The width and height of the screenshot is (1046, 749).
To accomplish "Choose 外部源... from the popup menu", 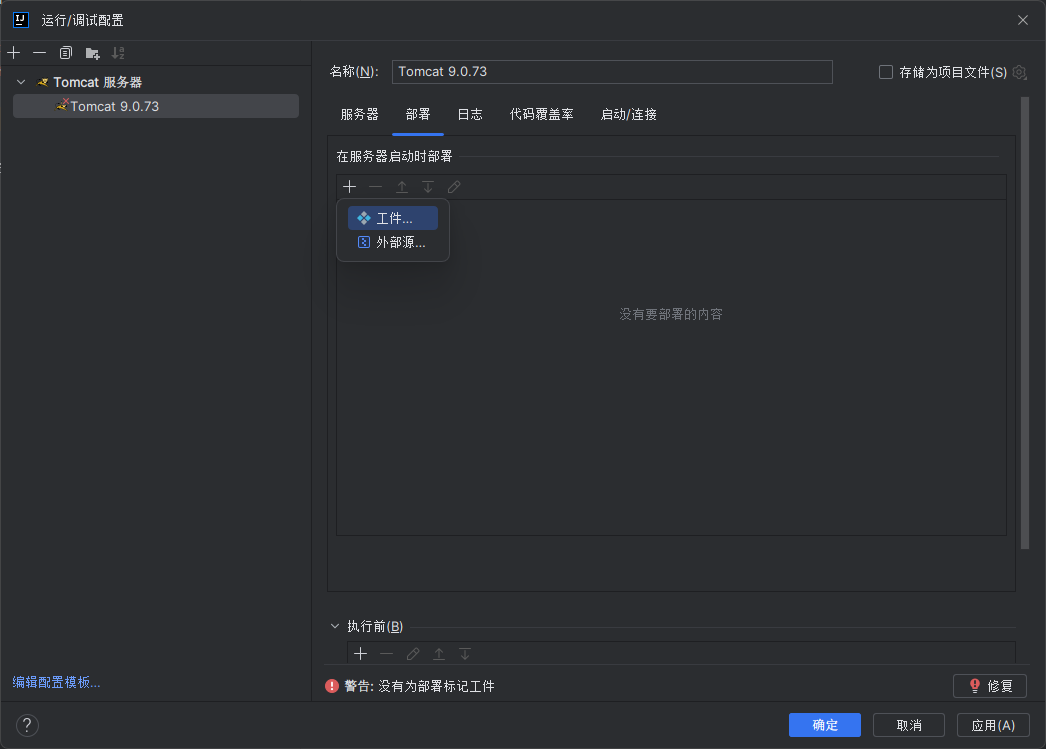I will 393,242.
